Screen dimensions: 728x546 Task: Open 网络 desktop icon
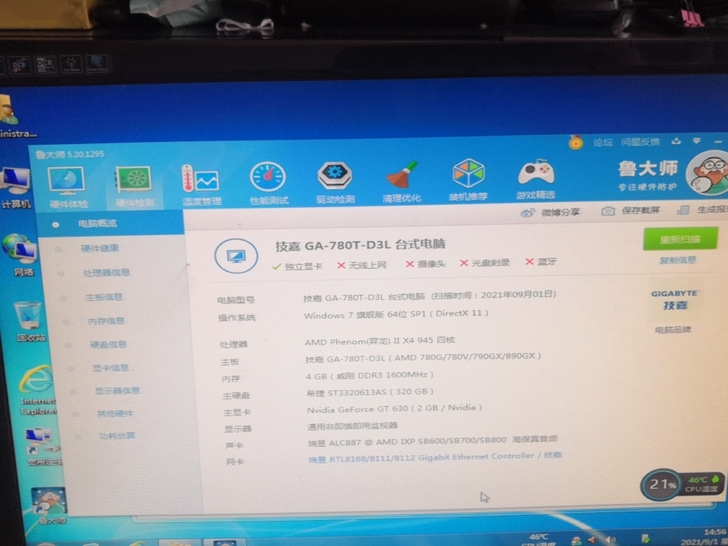coord(20,255)
